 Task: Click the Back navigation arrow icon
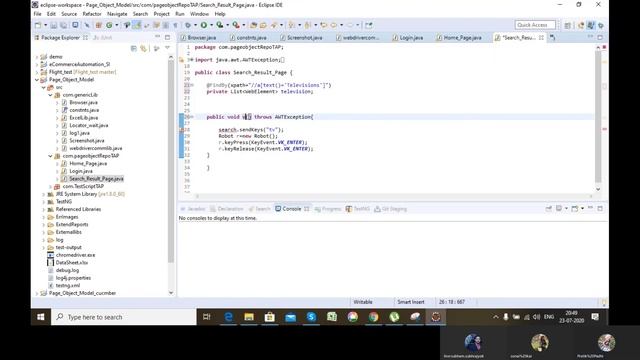coord(334,25)
